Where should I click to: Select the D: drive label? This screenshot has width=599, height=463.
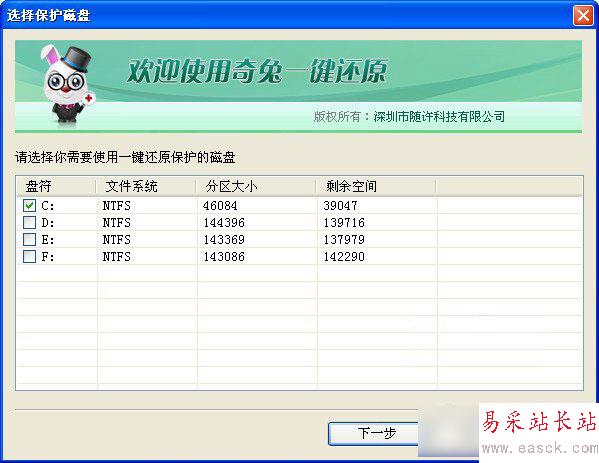pyautogui.click(x=48, y=223)
